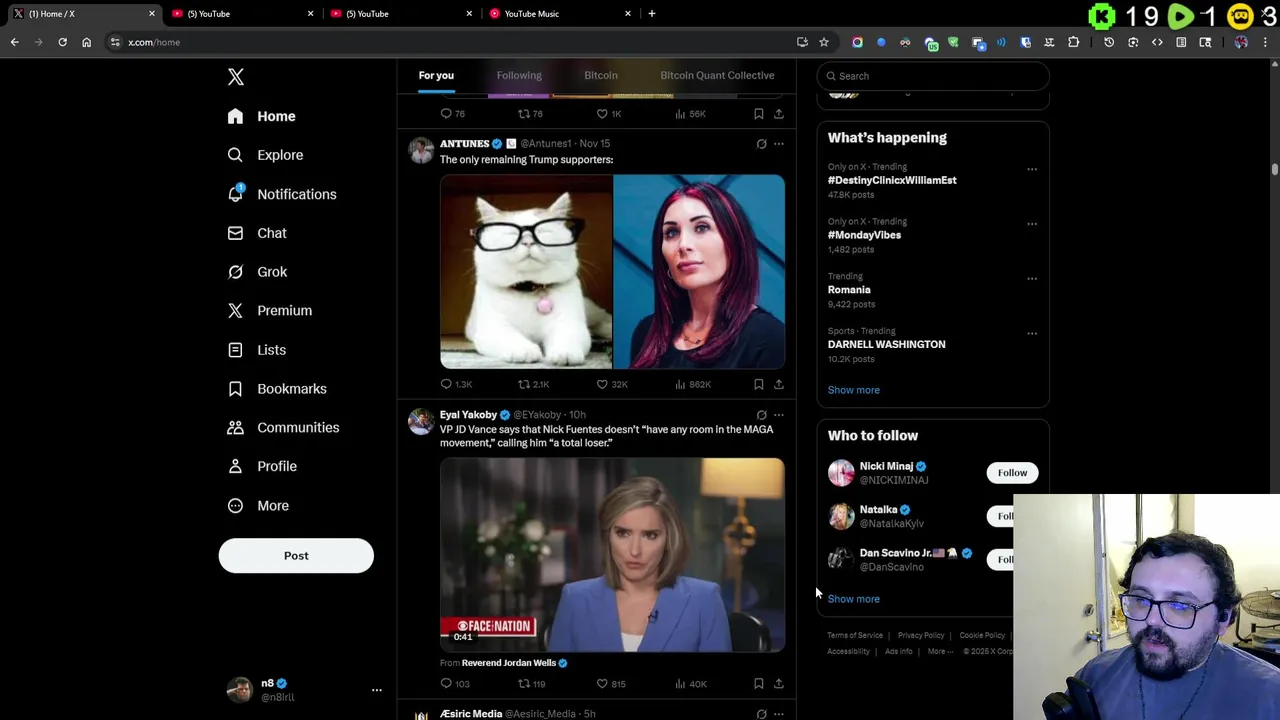Follow Nicki Minaj
This screenshot has width=1280, height=720.
coord(1012,473)
